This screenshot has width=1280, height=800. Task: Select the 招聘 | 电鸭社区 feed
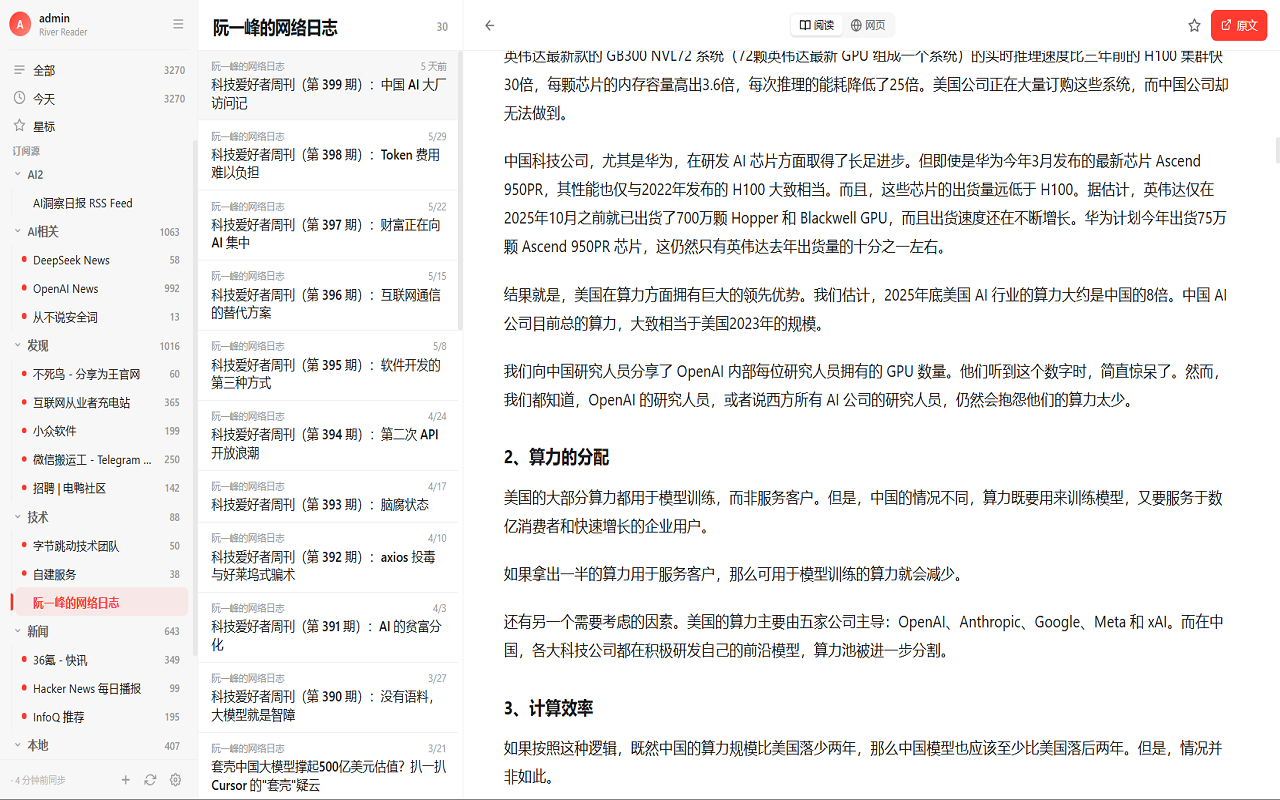pos(99,488)
